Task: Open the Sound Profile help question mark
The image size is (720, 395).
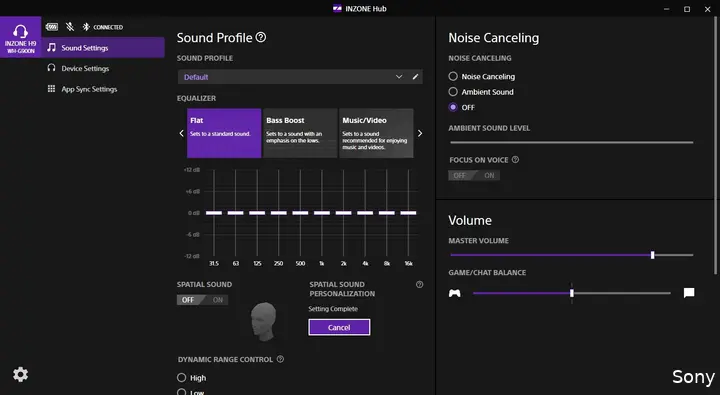Action: click(261, 37)
